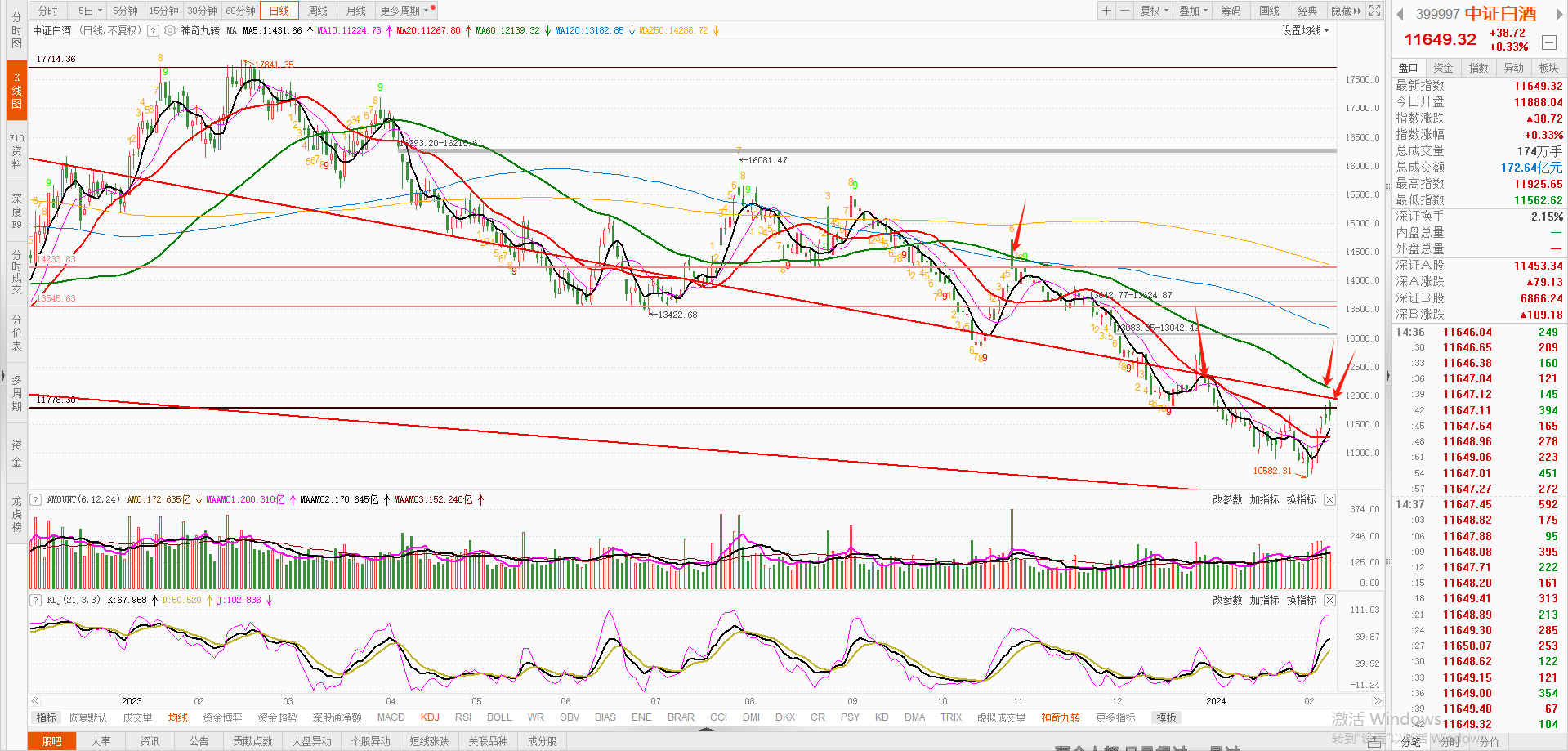The image size is (1568, 751).
Task: Toggle the 神奇九转 indicator in bottom bar
Action: coord(1061,717)
